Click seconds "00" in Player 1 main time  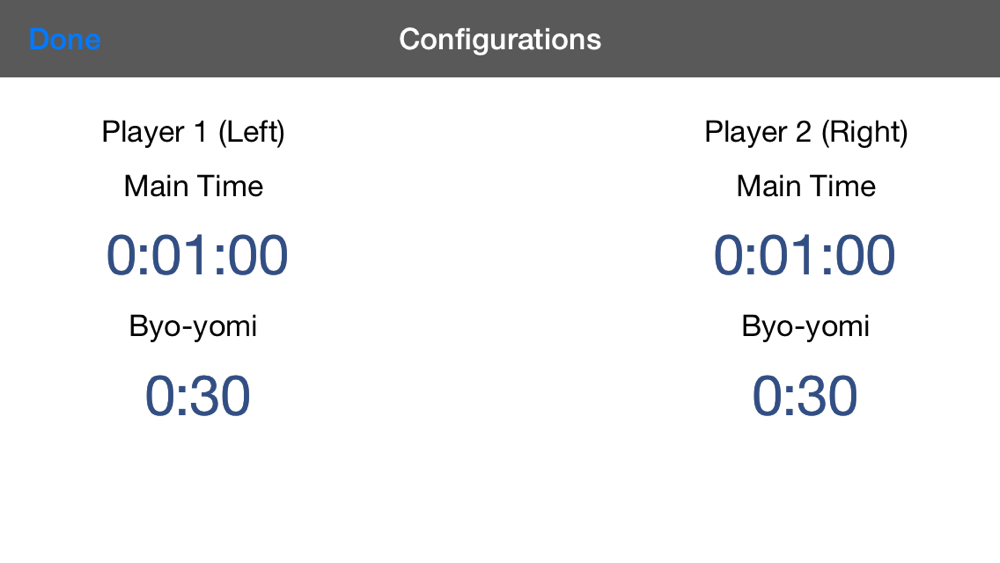point(257,255)
